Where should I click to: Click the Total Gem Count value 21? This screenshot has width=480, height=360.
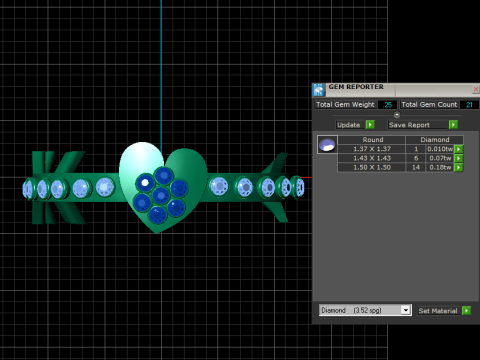[x=469, y=105]
